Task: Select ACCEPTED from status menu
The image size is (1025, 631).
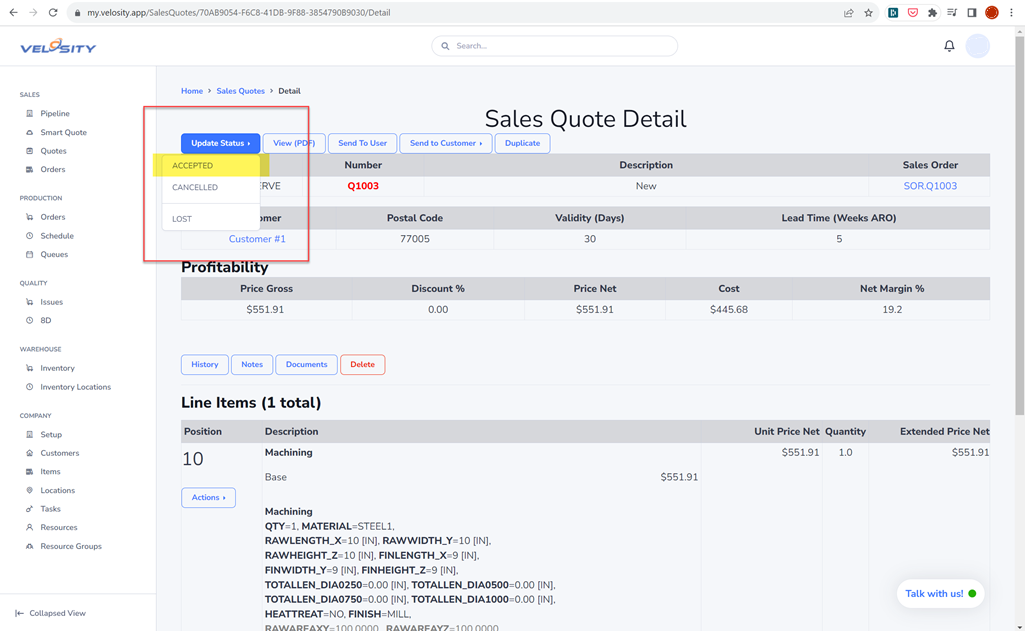Action: [x=193, y=166]
